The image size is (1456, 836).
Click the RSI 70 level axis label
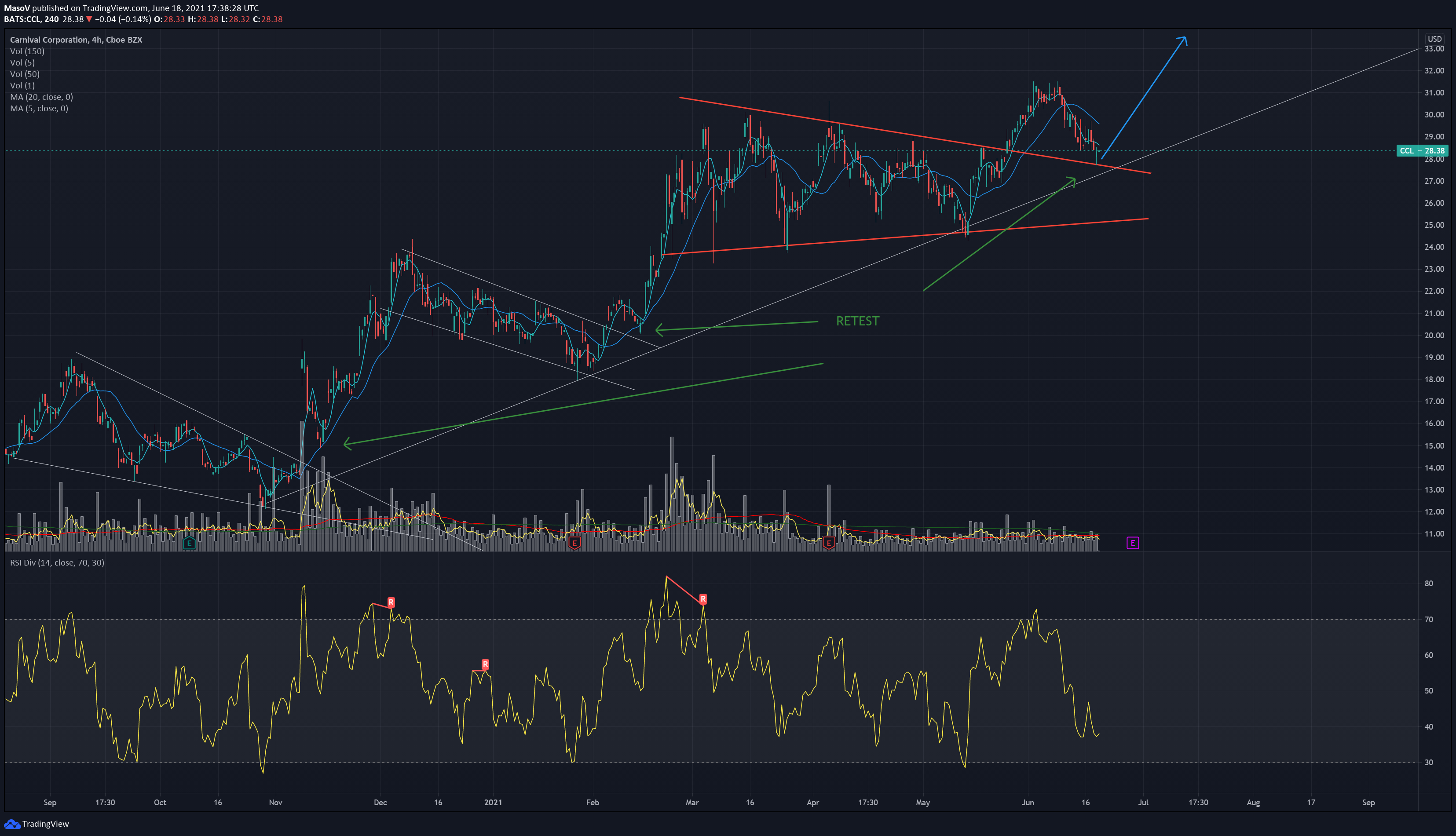point(1428,620)
